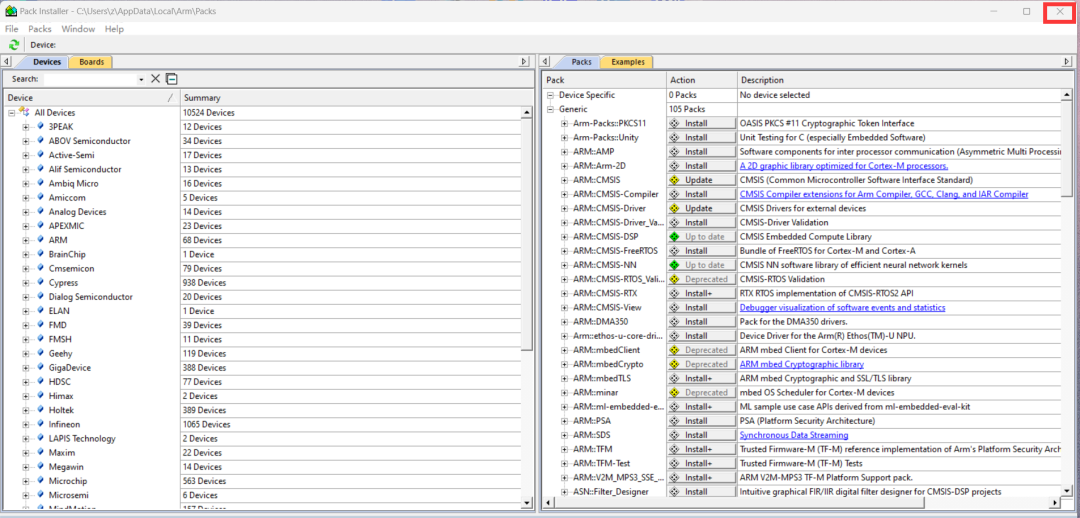Open the Search dropdown arrow
The image size is (1080, 518).
[141, 80]
